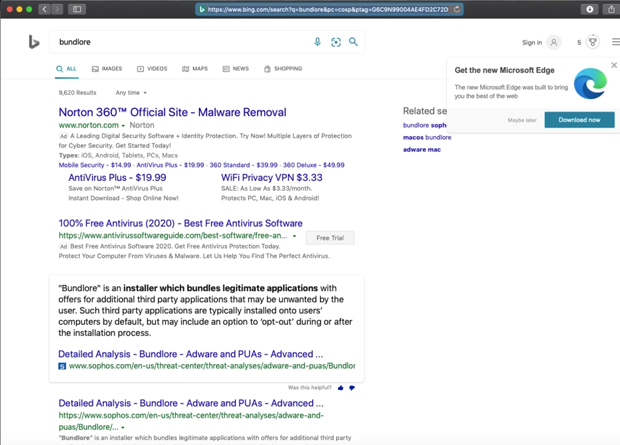Open Mobile Security - $14.99 sitelink
The width and height of the screenshot is (620, 445).
[95, 165]
